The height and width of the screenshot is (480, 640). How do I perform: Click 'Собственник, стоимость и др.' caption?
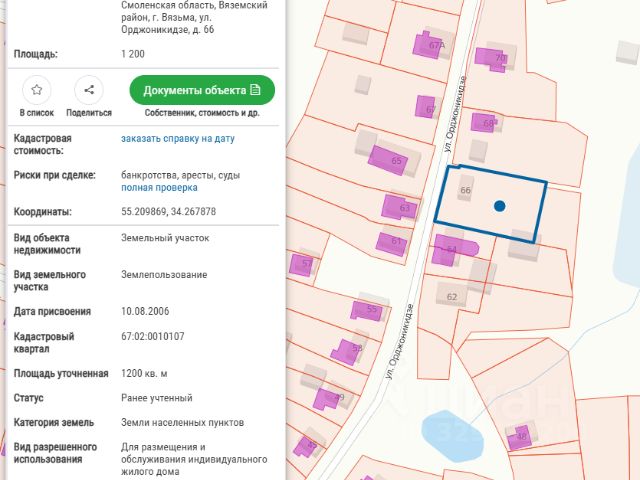(202, 113)
